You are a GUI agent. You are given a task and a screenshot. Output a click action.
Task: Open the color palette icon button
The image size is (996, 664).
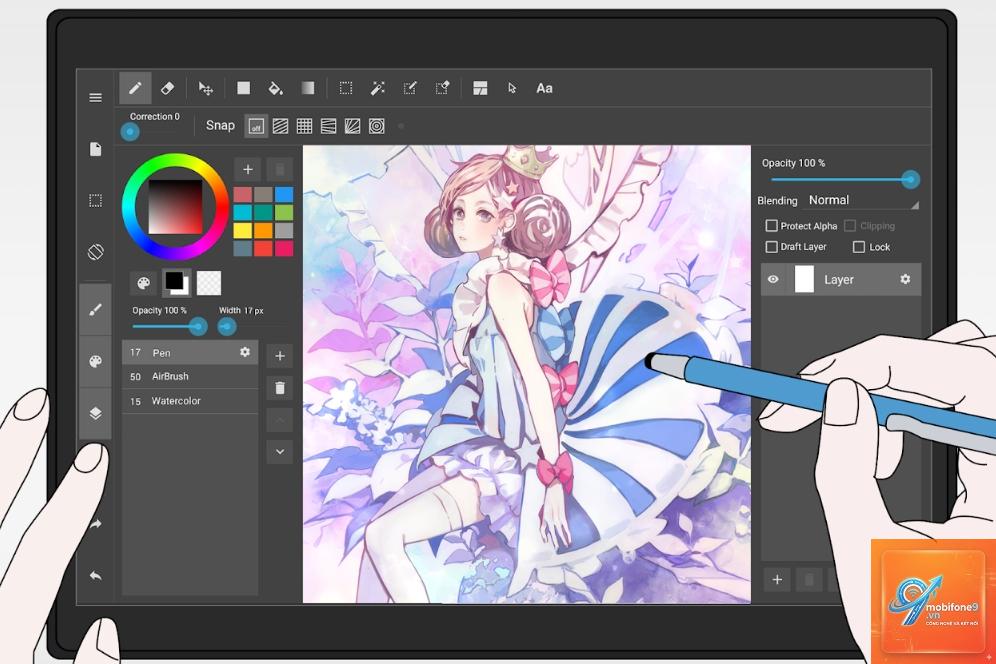[x=144, y=283]
